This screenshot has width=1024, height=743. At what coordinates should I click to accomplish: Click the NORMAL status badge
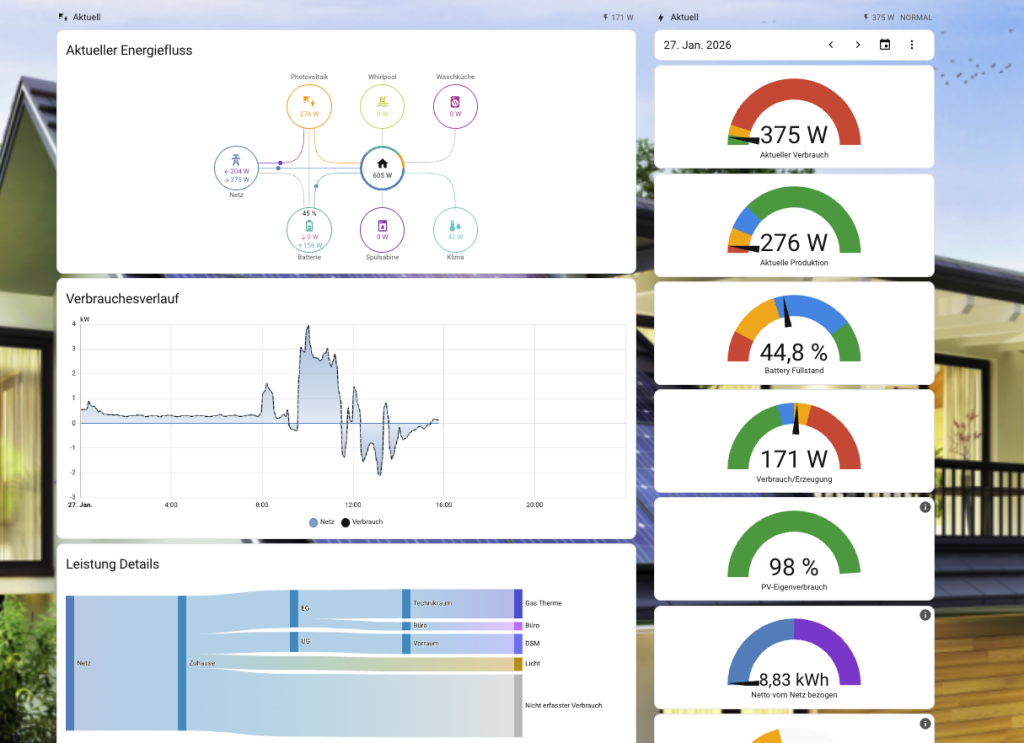(916, 17)
